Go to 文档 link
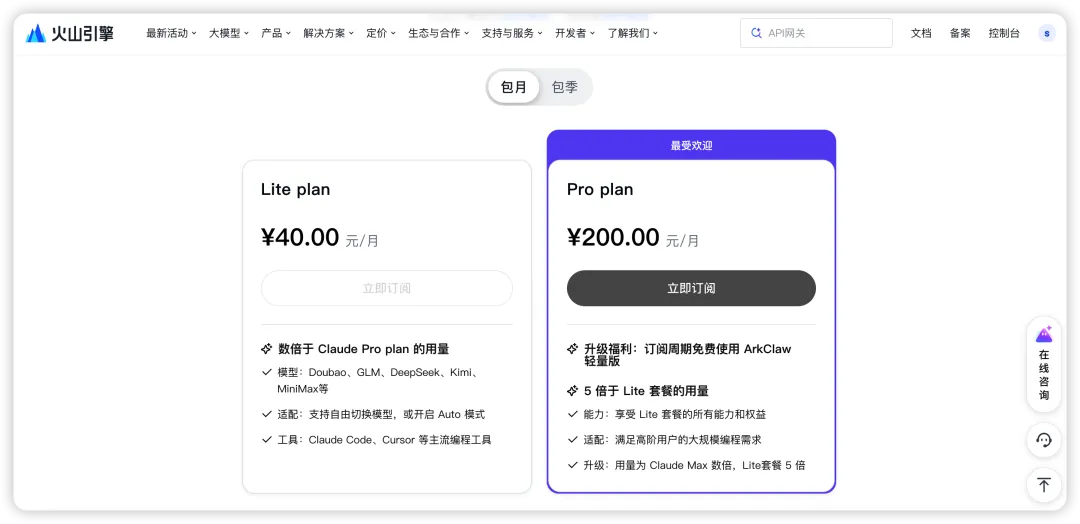Screen dimensions: 1080x524 [921, 33]
